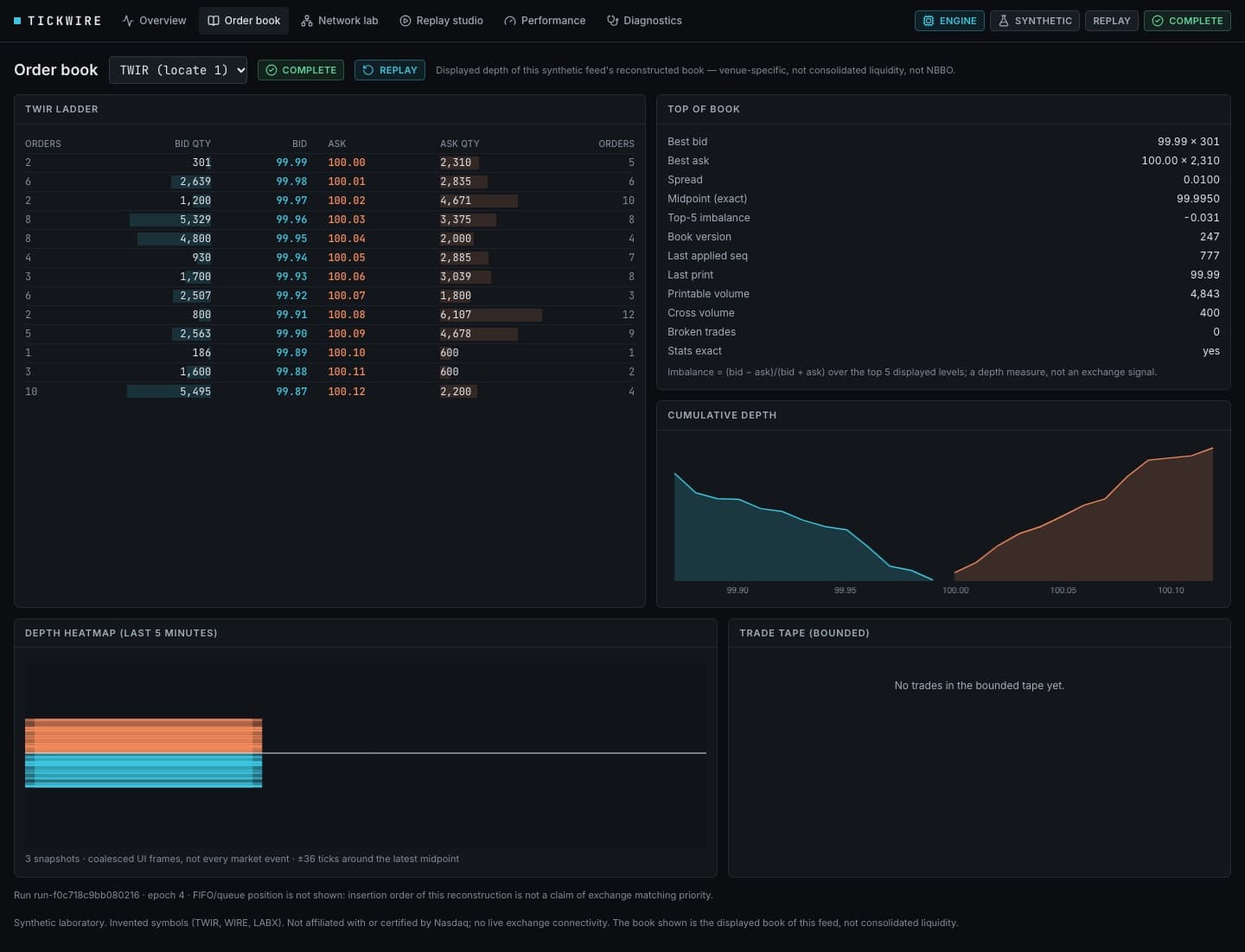The image size is (1245, 952).
Task: Click the BID QTY column header
Action: pos(193,144)
